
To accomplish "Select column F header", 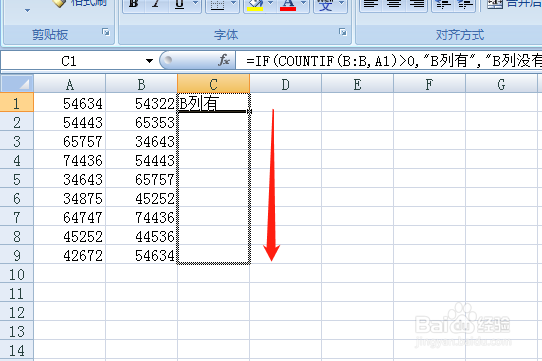I will coord(429,84).
